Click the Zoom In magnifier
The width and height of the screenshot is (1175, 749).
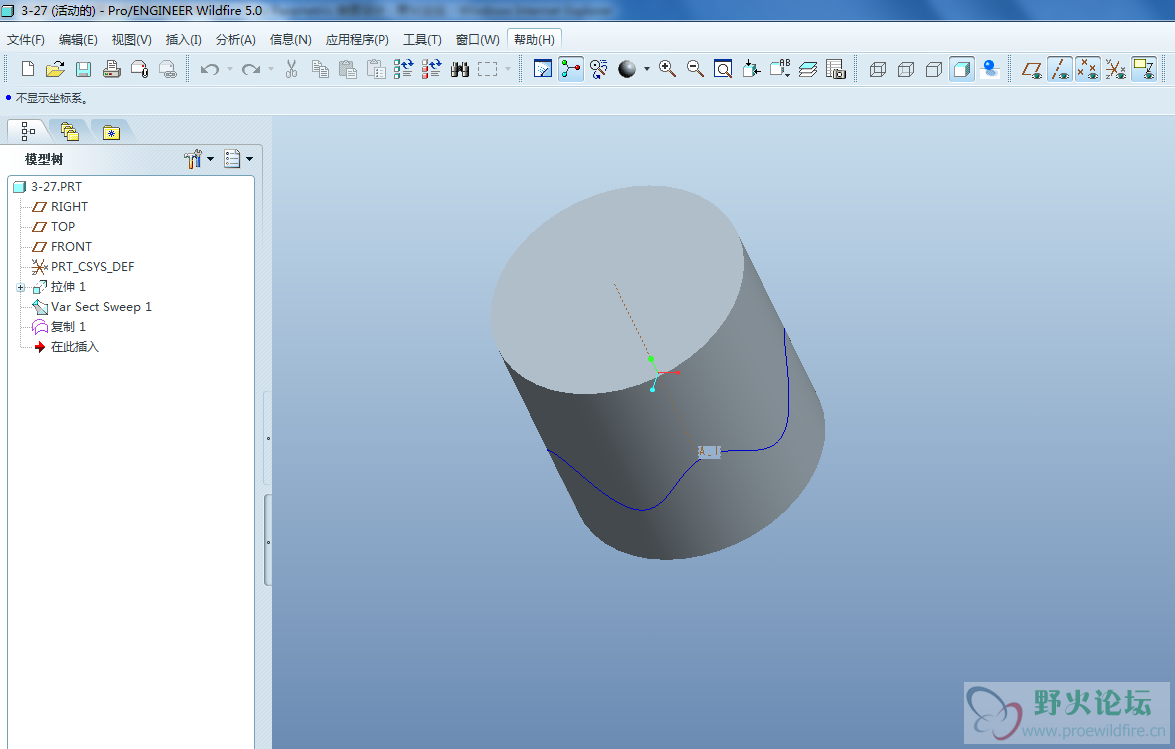click(667, 70)
